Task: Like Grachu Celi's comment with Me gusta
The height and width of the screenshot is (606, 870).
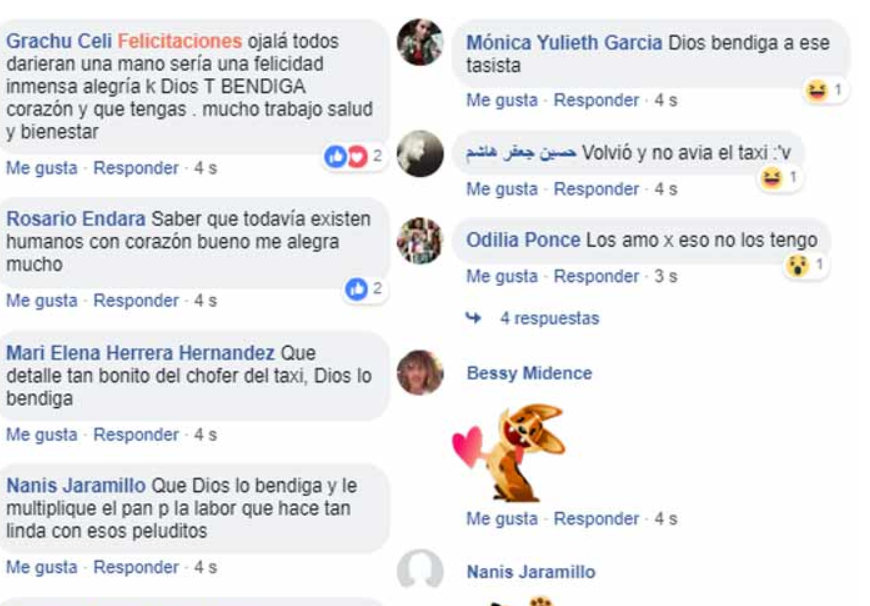Action: pos(42,168)
